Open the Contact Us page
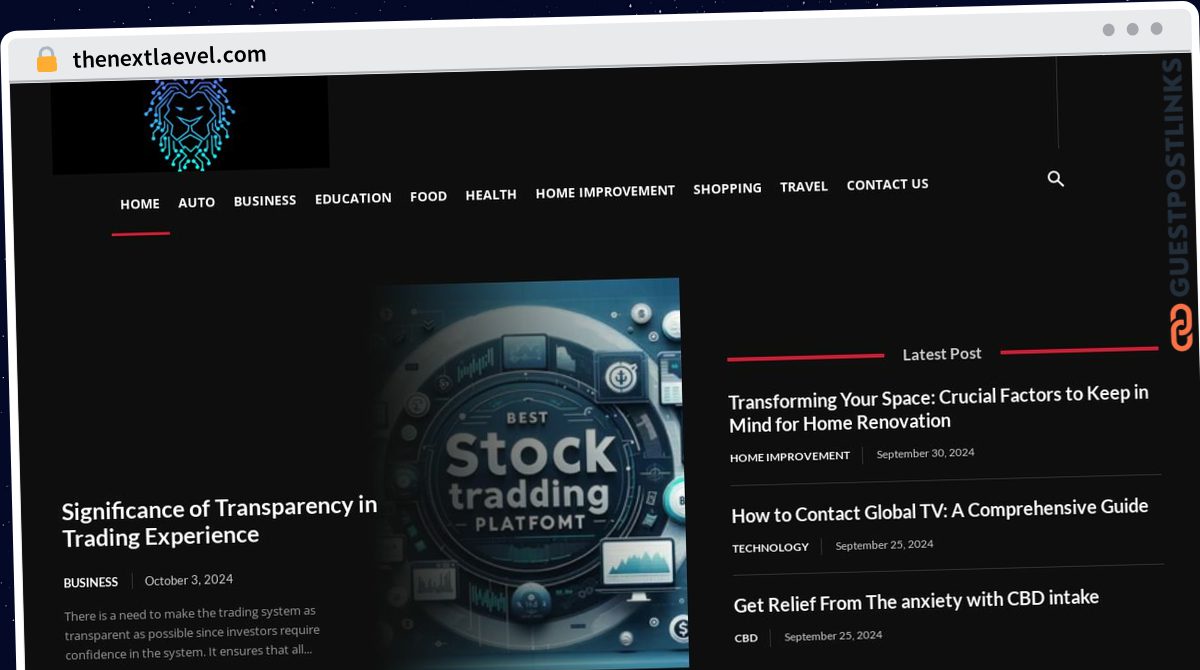The height and width of the screenshot is (670, 1200). click(x=888, y=184)
